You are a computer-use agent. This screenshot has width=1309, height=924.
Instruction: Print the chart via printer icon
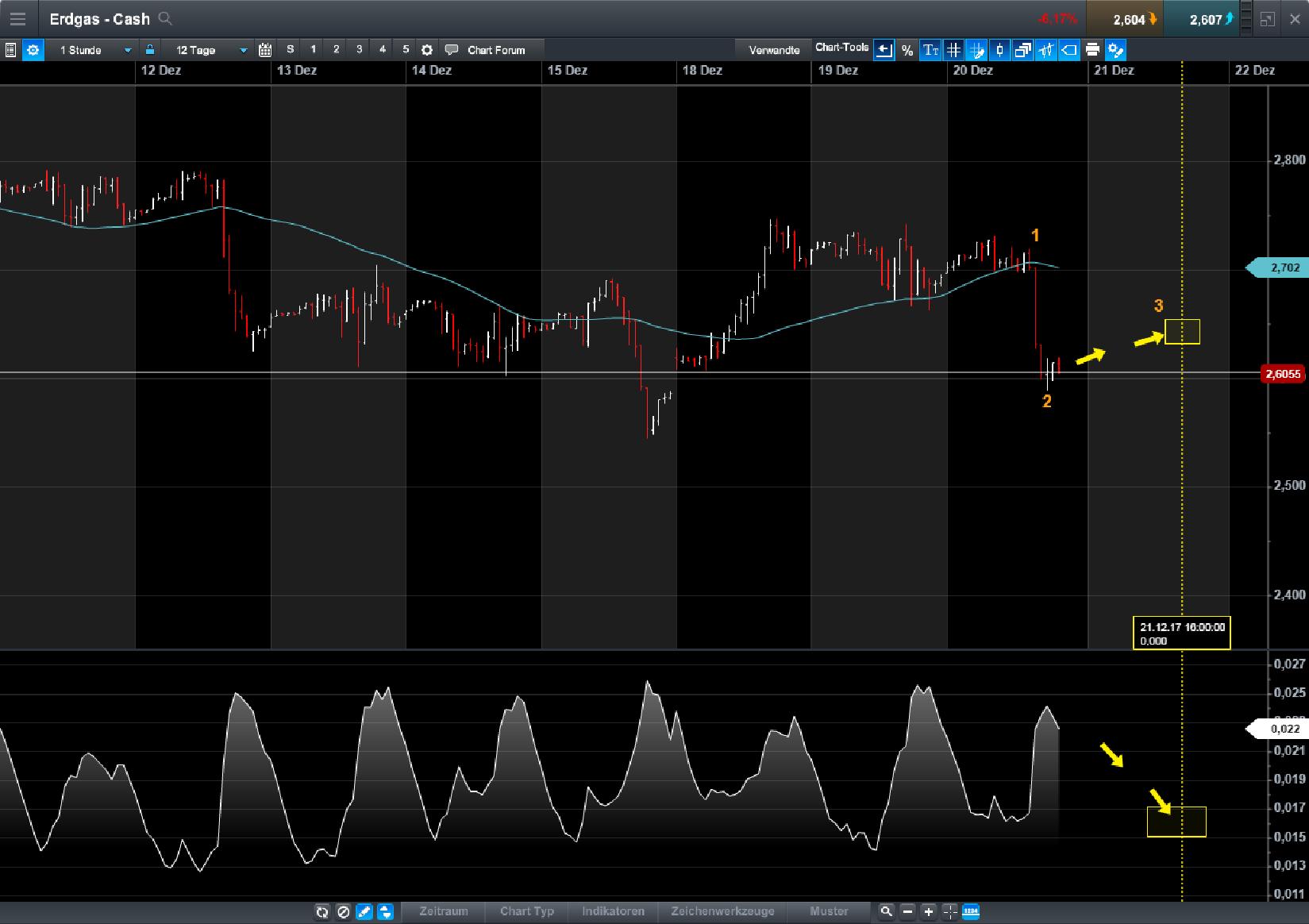[1092, 50]
